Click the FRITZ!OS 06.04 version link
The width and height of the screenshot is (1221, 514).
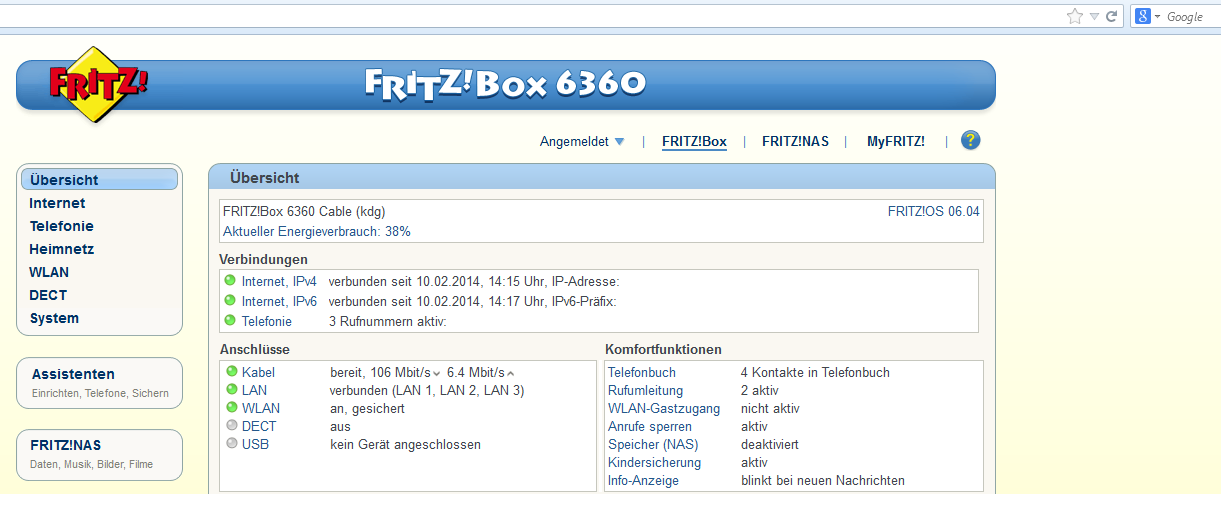934,212
